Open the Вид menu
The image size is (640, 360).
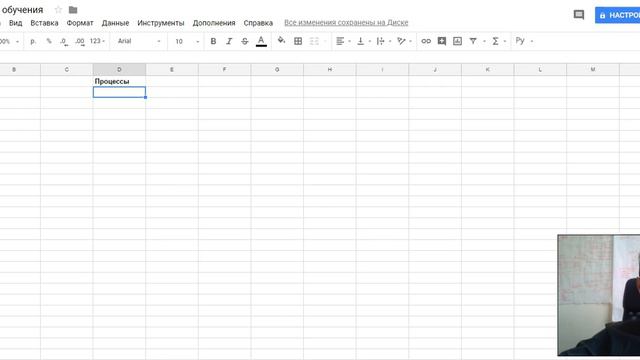pyautogui.click(x=16, y=23)
